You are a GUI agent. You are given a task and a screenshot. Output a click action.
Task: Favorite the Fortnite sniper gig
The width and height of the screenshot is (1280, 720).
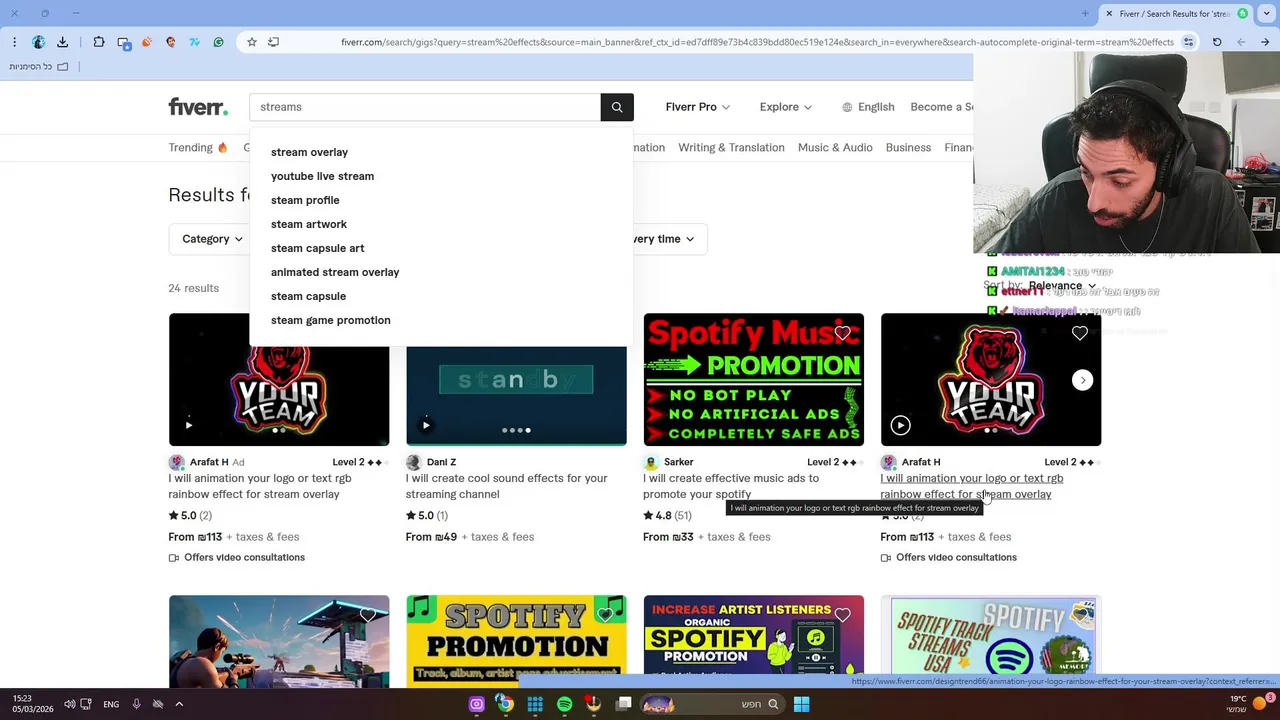367,615
